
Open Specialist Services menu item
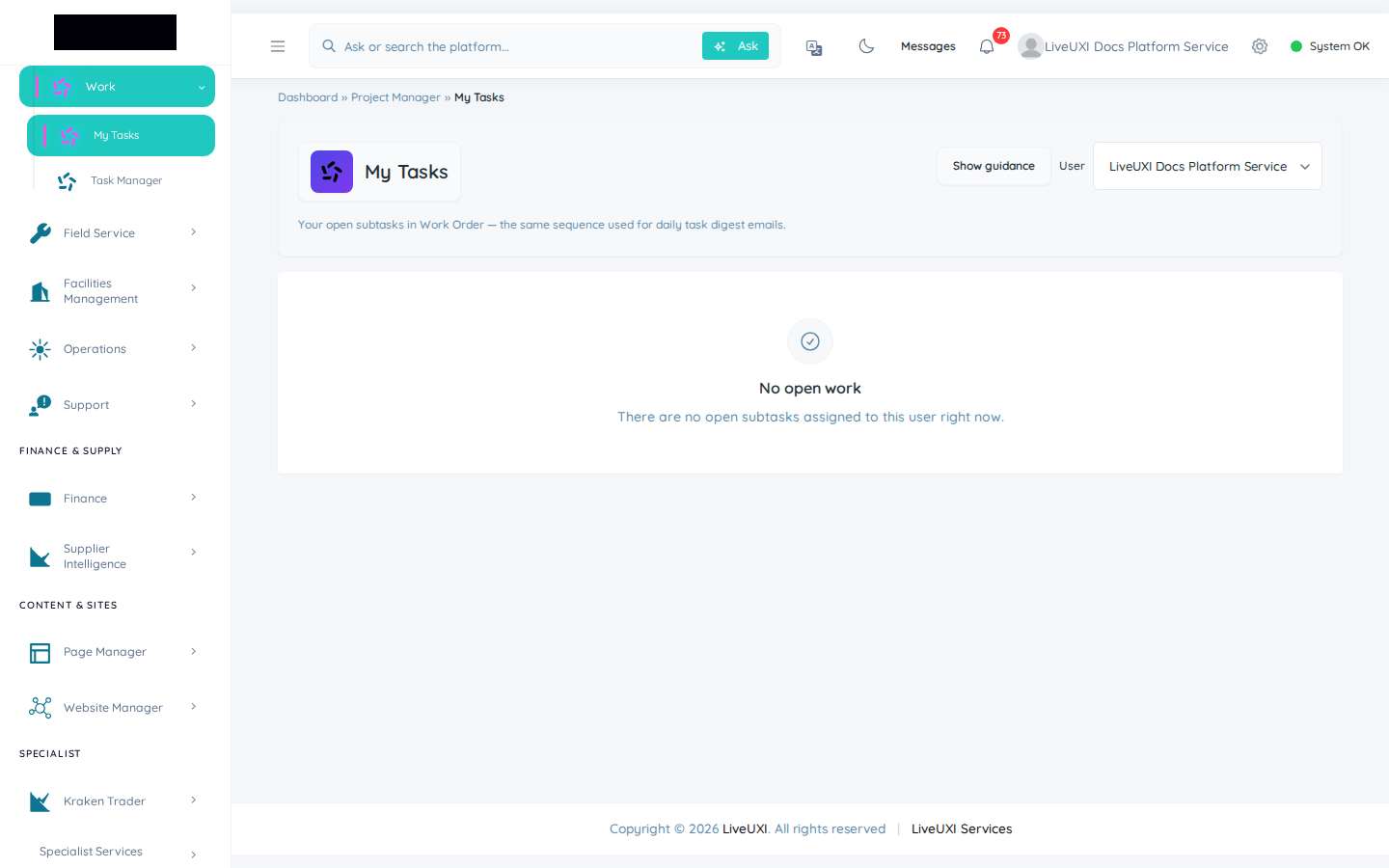pos(91,852)
